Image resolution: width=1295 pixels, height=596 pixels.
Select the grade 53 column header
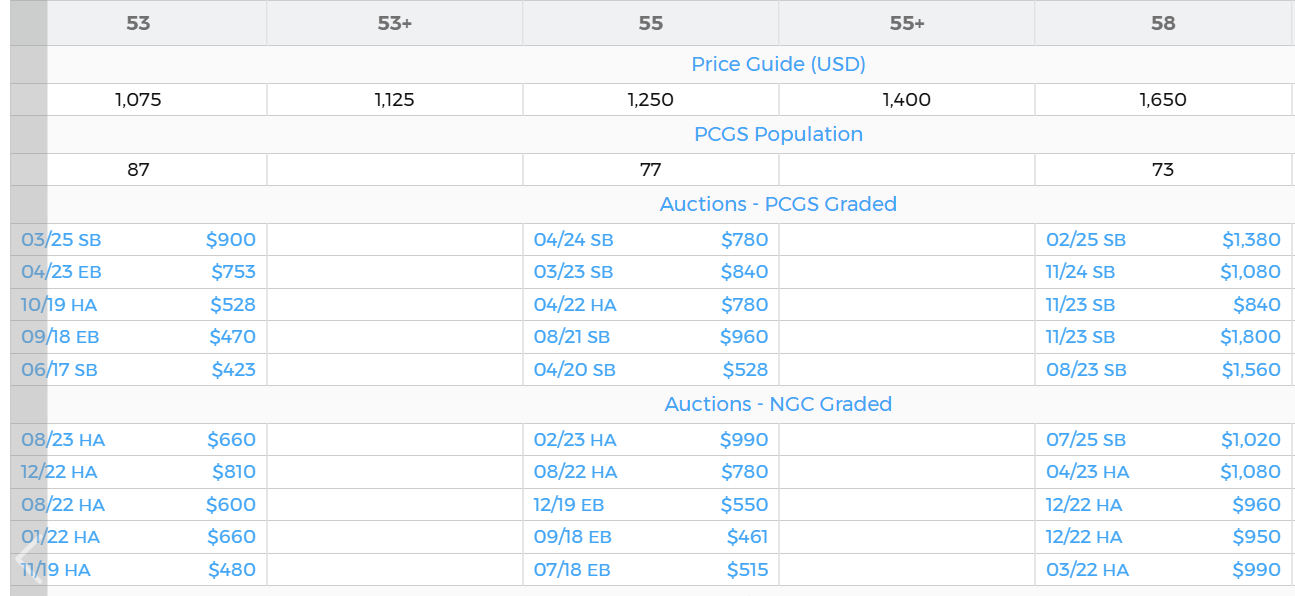138,23
